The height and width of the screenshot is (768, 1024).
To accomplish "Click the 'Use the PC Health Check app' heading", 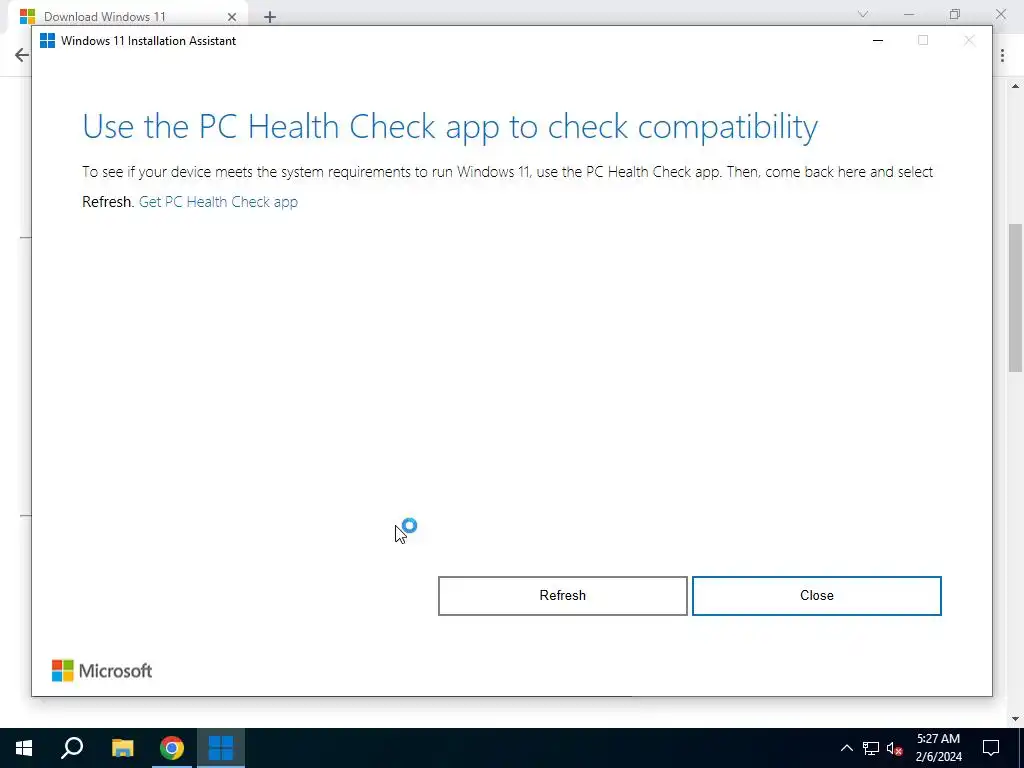I will click(450, 127).
